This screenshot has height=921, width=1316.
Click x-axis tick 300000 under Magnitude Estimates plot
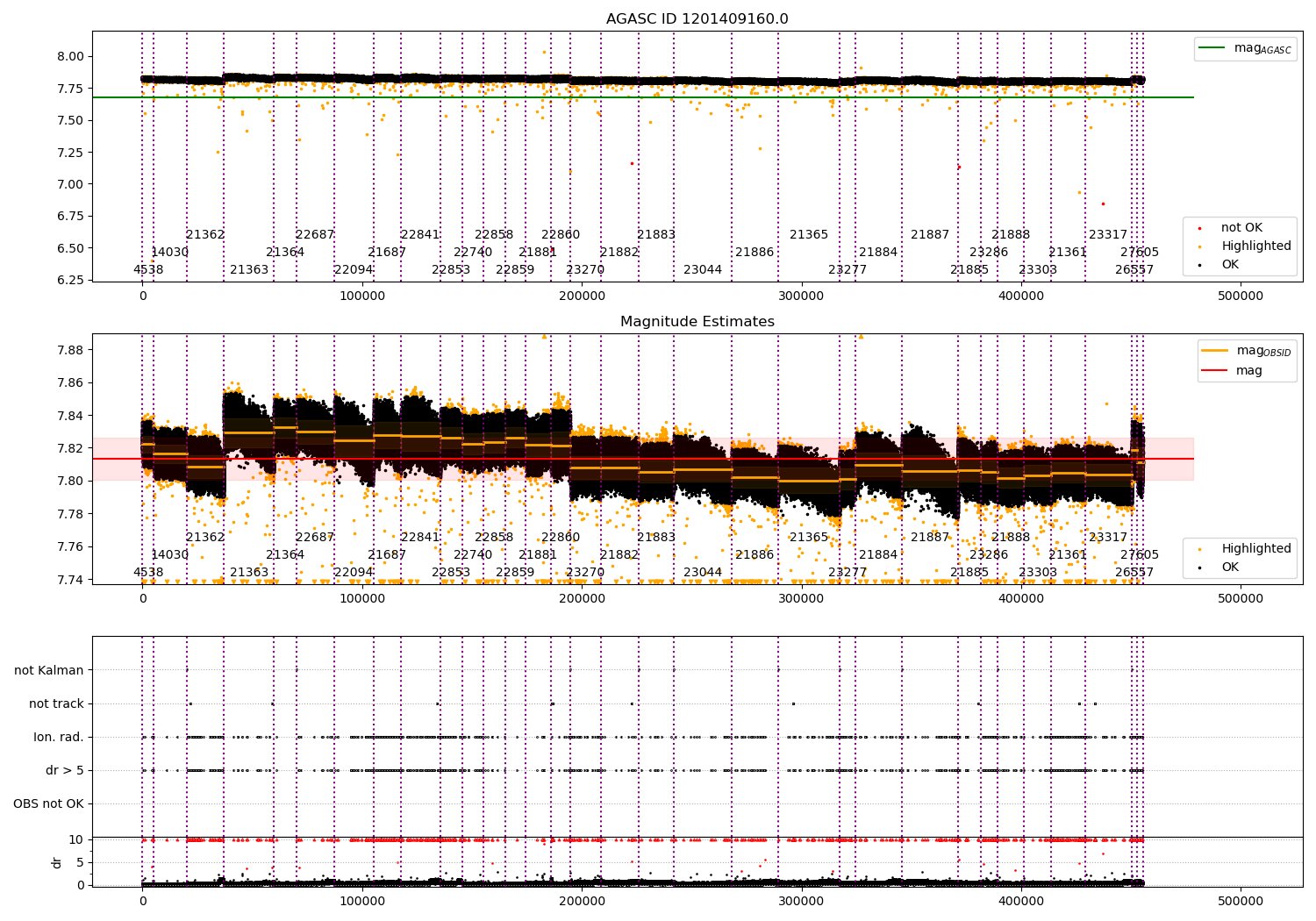(802, 598)
